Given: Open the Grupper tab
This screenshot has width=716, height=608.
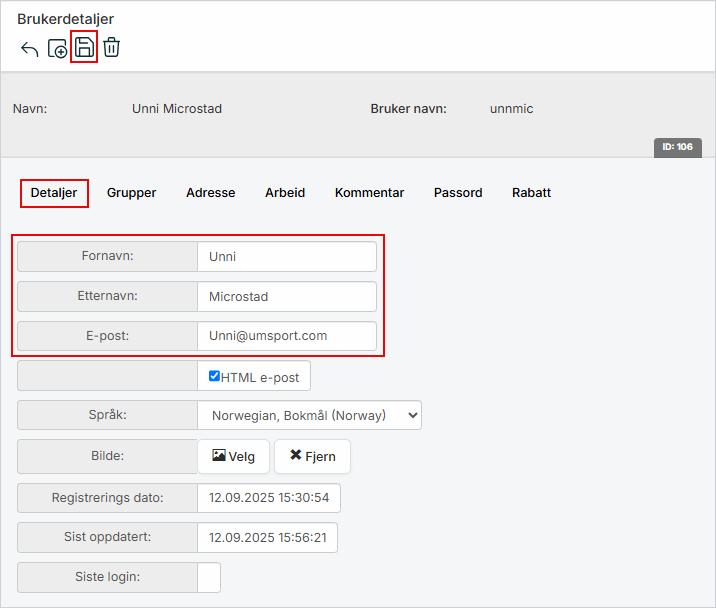Looking at the screenshot, I should point(131,193).
